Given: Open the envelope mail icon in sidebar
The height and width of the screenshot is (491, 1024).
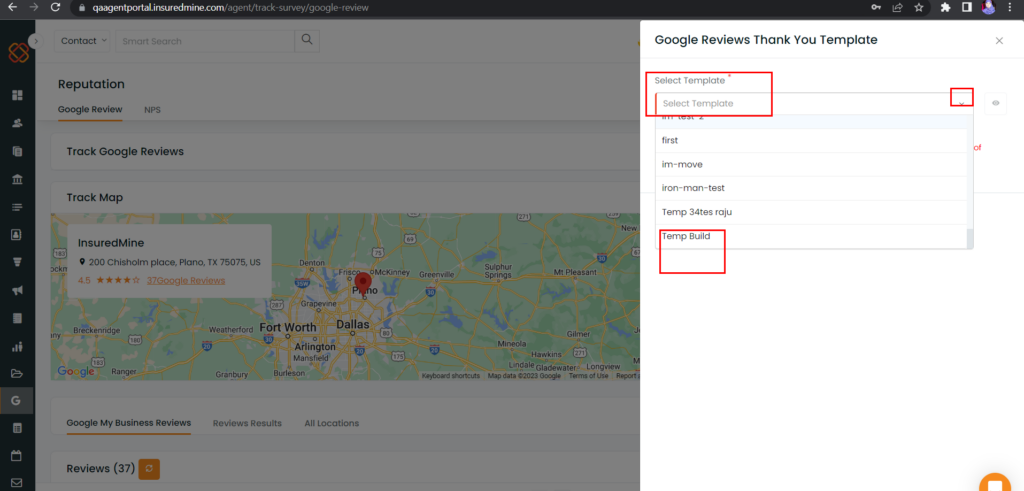Looking at the screenshot, I should pos(18,483).
